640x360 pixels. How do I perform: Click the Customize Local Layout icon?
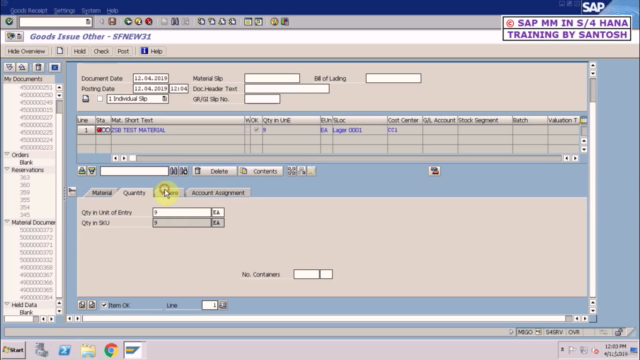pyautogui.click(x=285, y=22)
